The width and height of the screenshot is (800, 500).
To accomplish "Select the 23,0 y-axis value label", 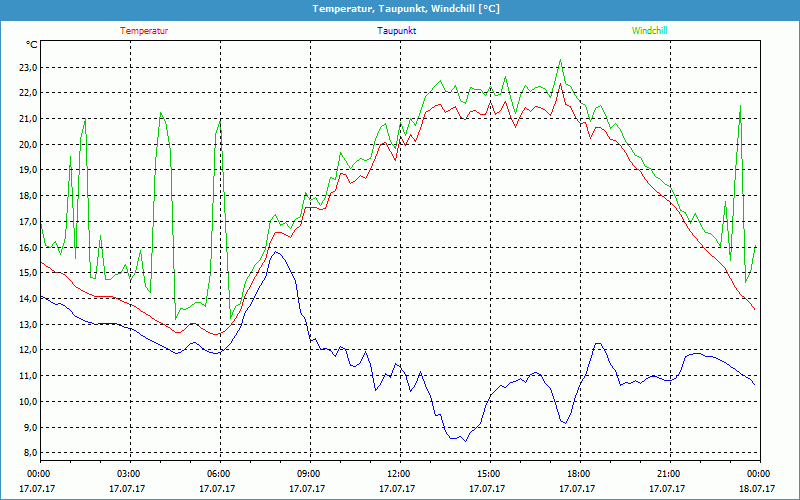I will pyautogui.click(x=26, y=68).
